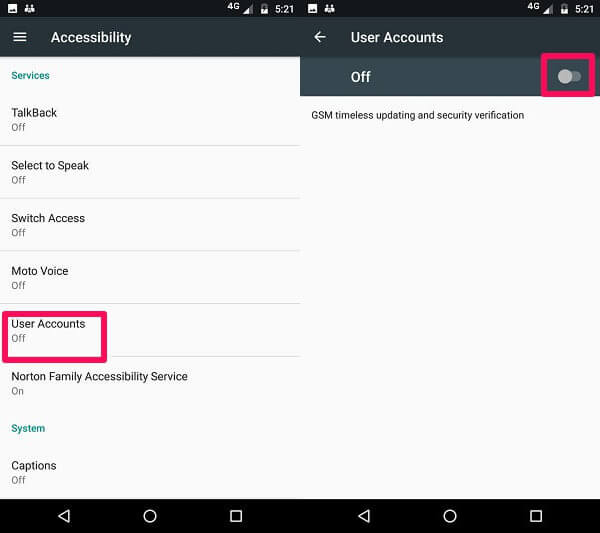600x533 pixels.
Task: Open Captions system setting
Action: [x=150, y=472]
